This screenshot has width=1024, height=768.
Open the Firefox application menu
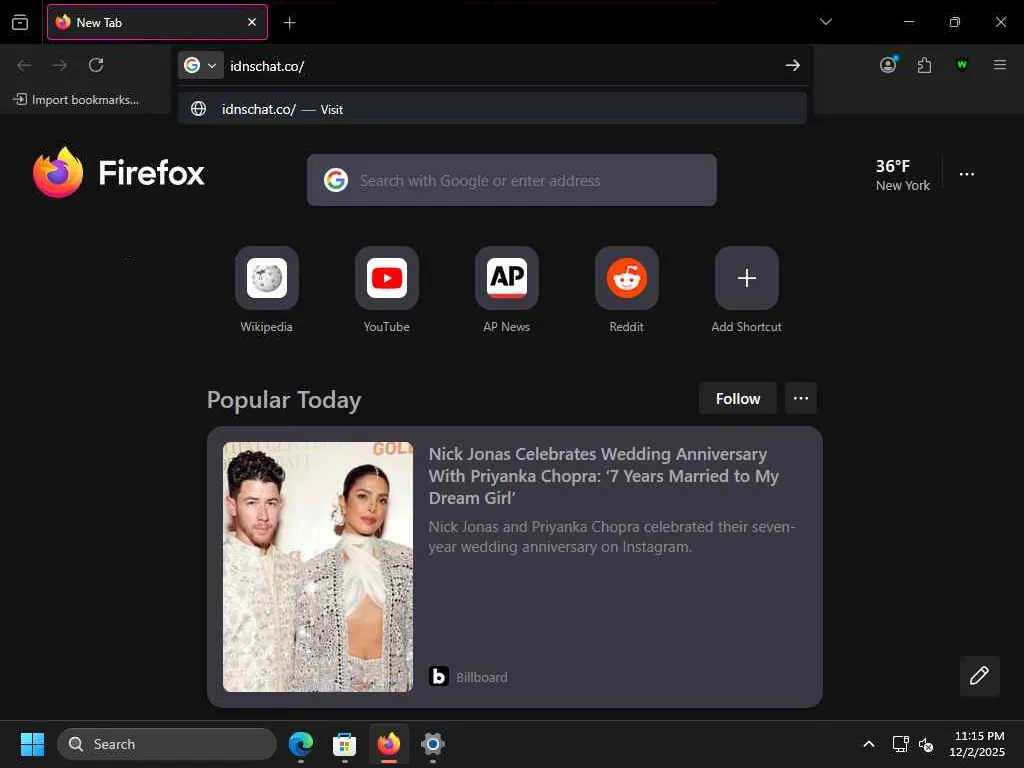pyautogui.click(x=999, y=65)
